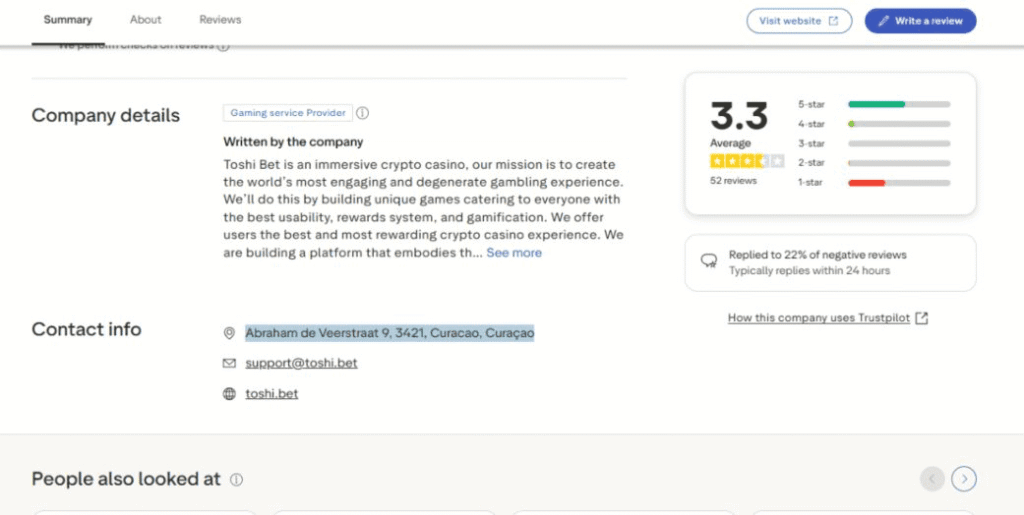Image resolution: width=1024 pixels, height=515 pixels.
Task: Go to previous carousel item arrow
Action: pyautogui.click(x=932, y=479)
